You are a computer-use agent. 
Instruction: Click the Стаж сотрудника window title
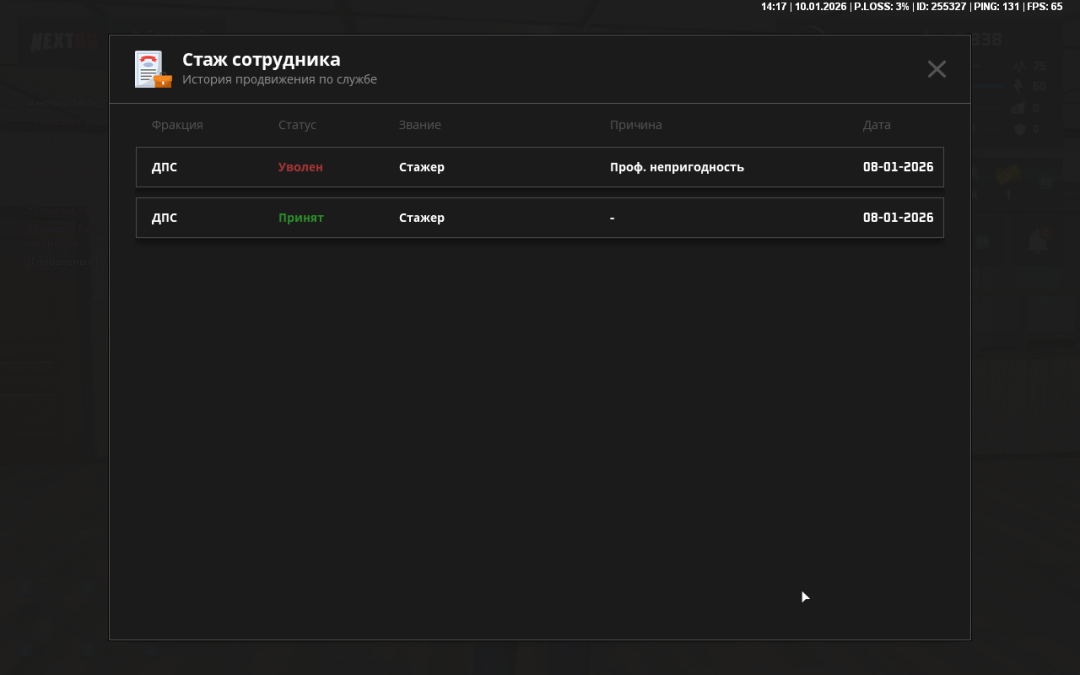[x=260, y=60]
